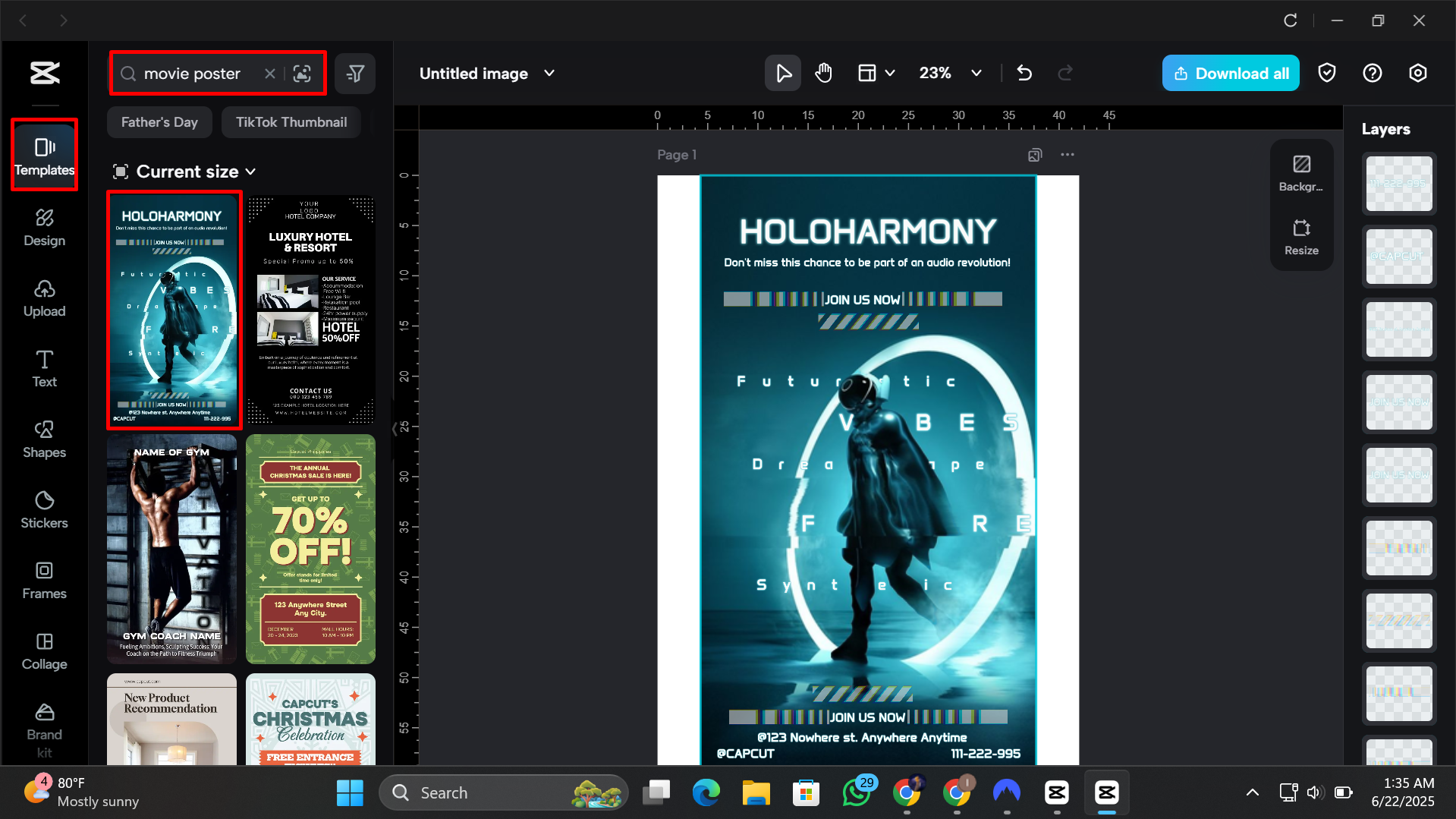
Task: Open the Stickers panel
Action: tap(44, 509)
